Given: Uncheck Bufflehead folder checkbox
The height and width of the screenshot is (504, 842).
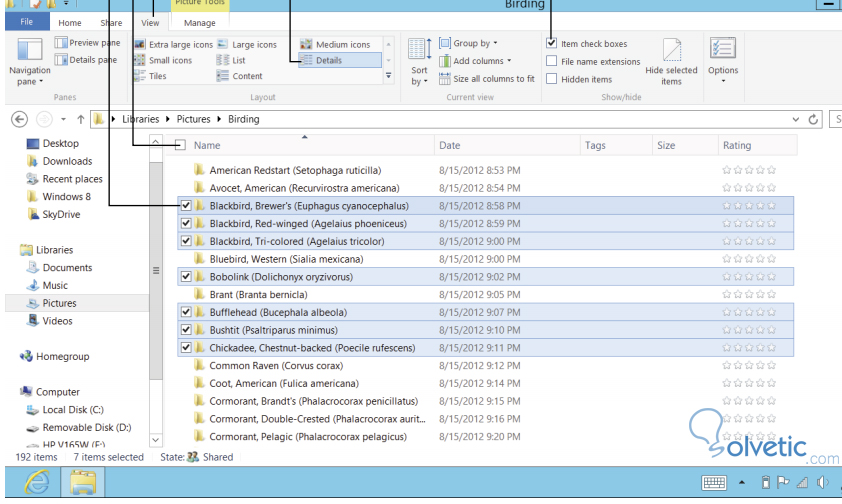Looking at the screenshot, I should [186, 312].
